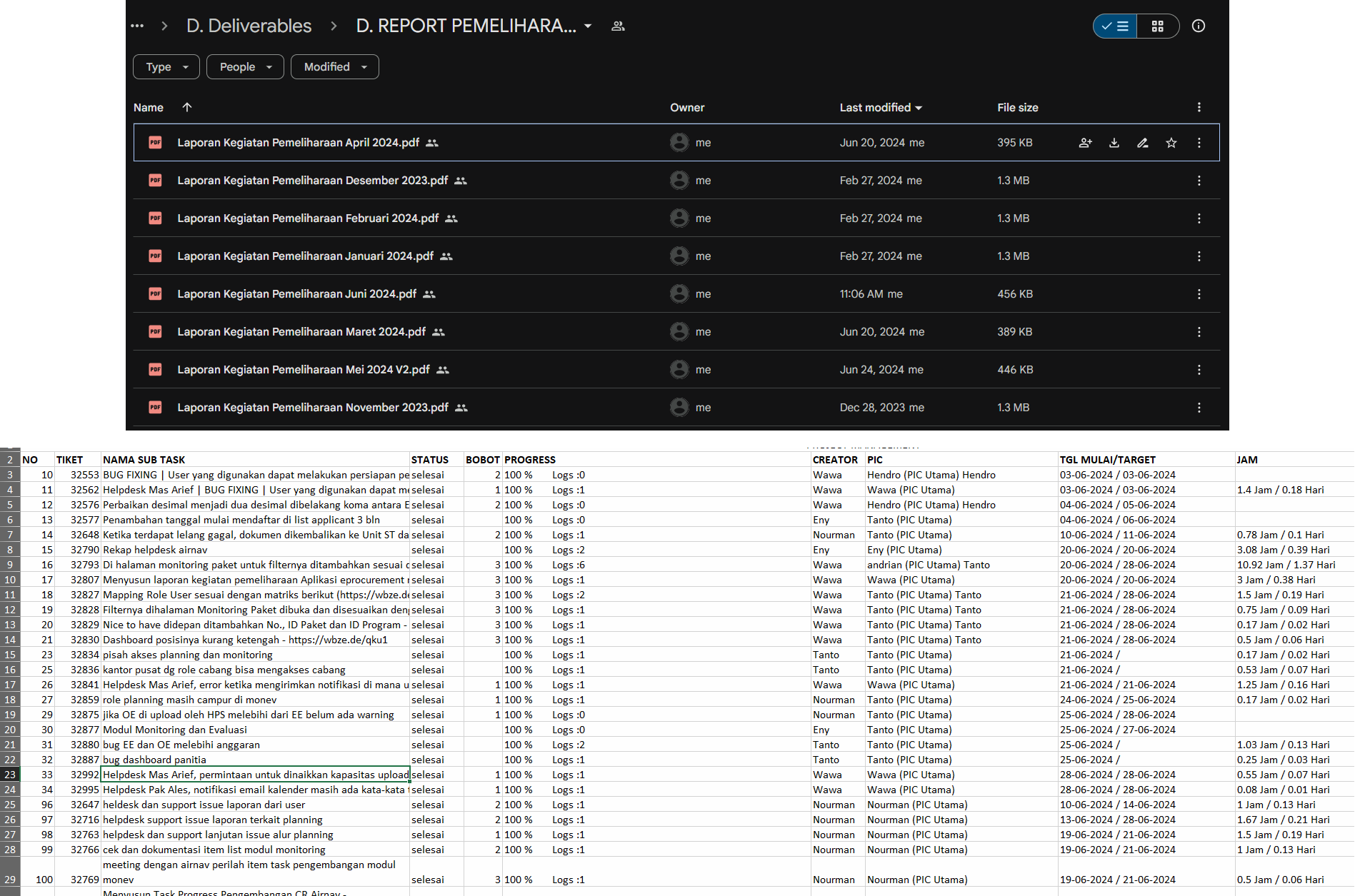
Task: Open more actions for Desember 2023 file
Action: 1199,181
